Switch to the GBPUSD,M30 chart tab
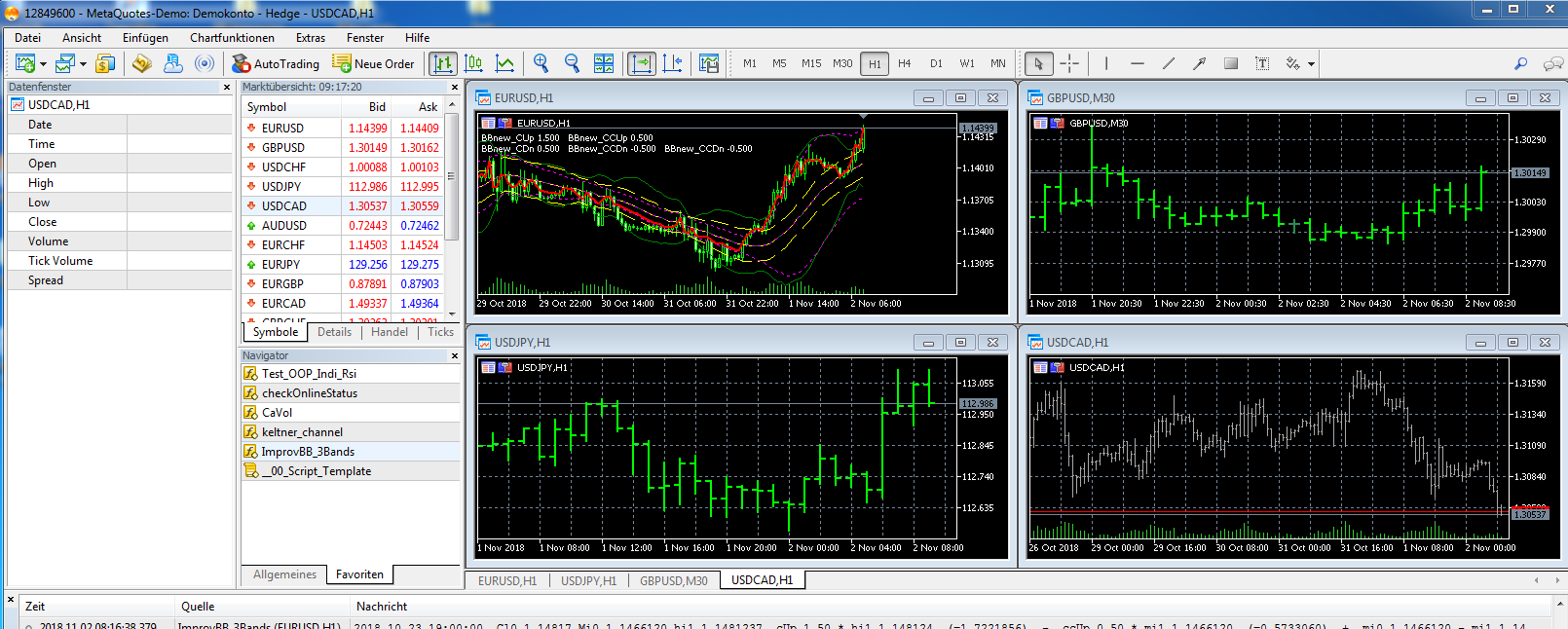 point(674,580)
